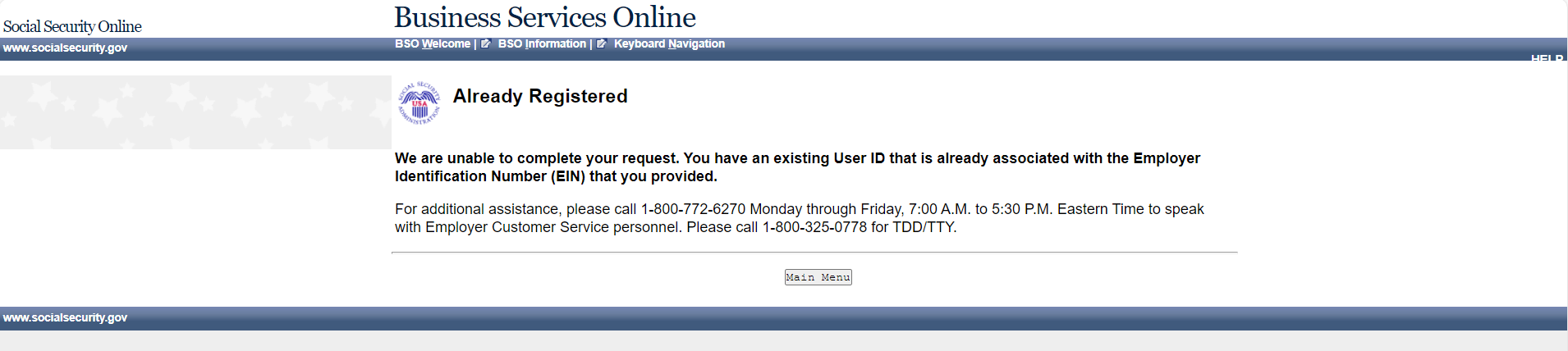Click the Social Security Online logo text
Viewport: 1568px width, 351px height.
pyautogui.click(x=72, y=26)
